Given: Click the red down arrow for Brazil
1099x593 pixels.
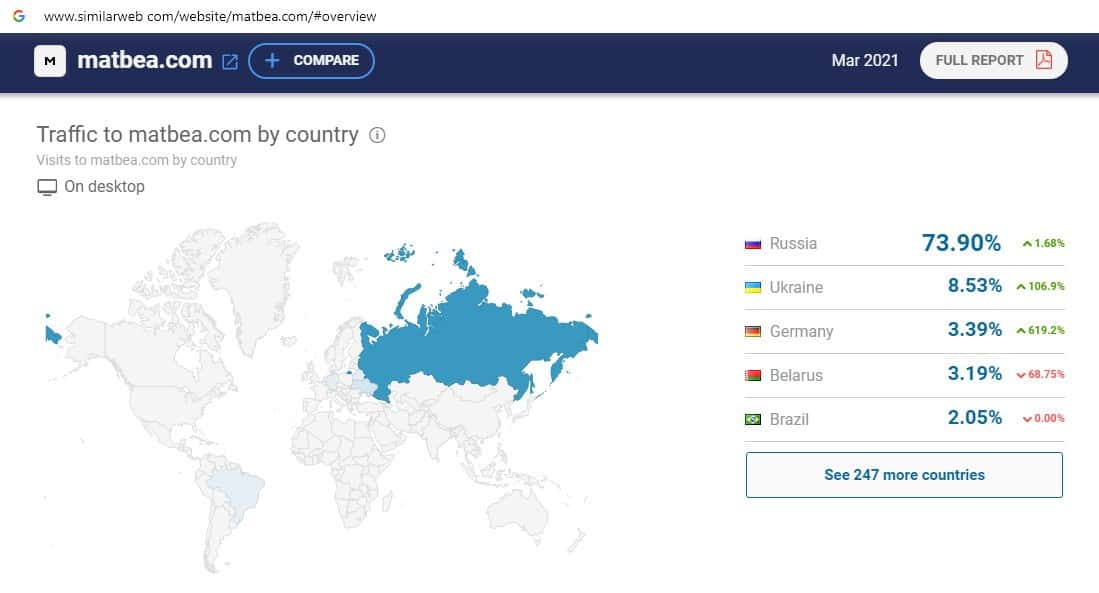Looking at the screenshot, I should click(x=1027, y=419).
